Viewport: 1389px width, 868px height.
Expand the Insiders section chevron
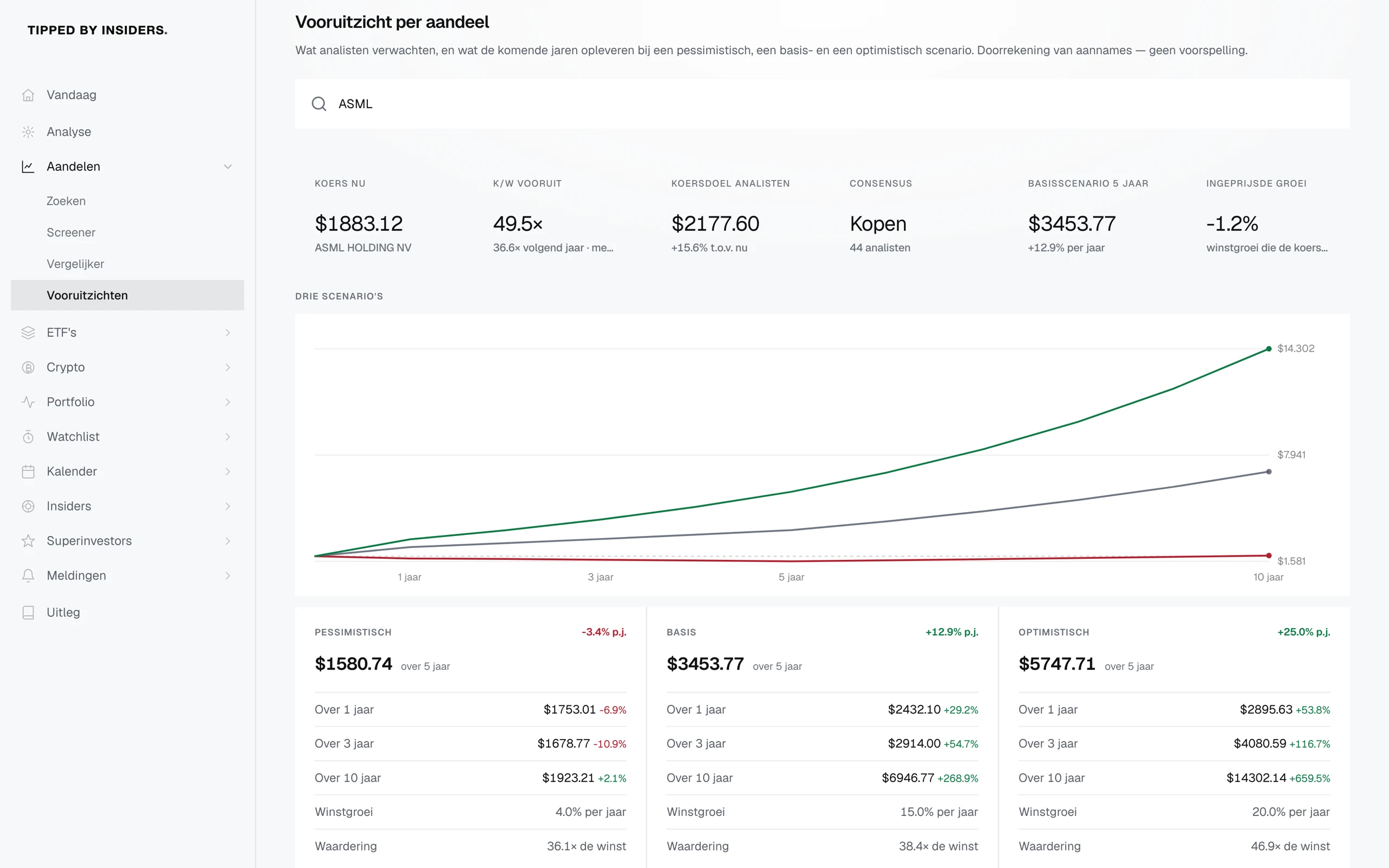click(x=228, y=506)
